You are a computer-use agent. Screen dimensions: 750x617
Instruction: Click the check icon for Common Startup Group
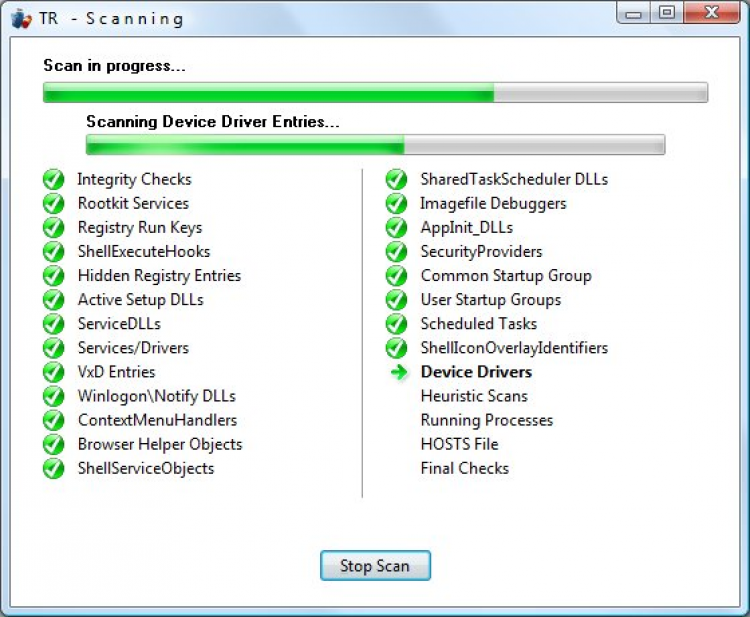397,275
